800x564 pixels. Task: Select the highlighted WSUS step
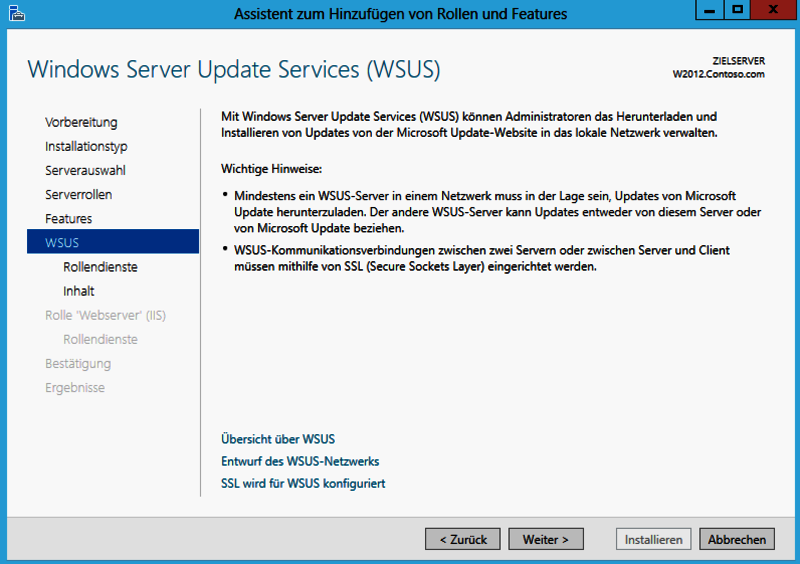113,241
